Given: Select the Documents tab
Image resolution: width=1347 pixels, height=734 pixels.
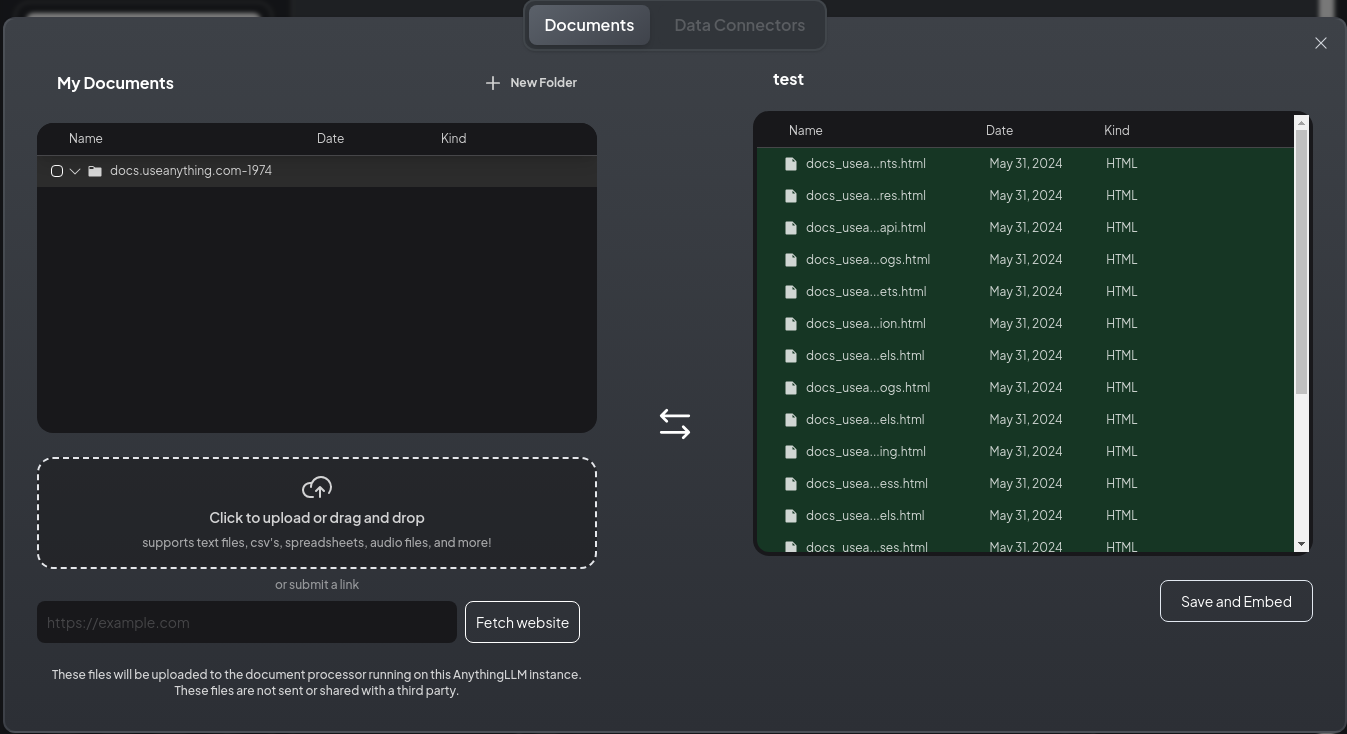Looking at the screenshot, I should tap(589, 25).
